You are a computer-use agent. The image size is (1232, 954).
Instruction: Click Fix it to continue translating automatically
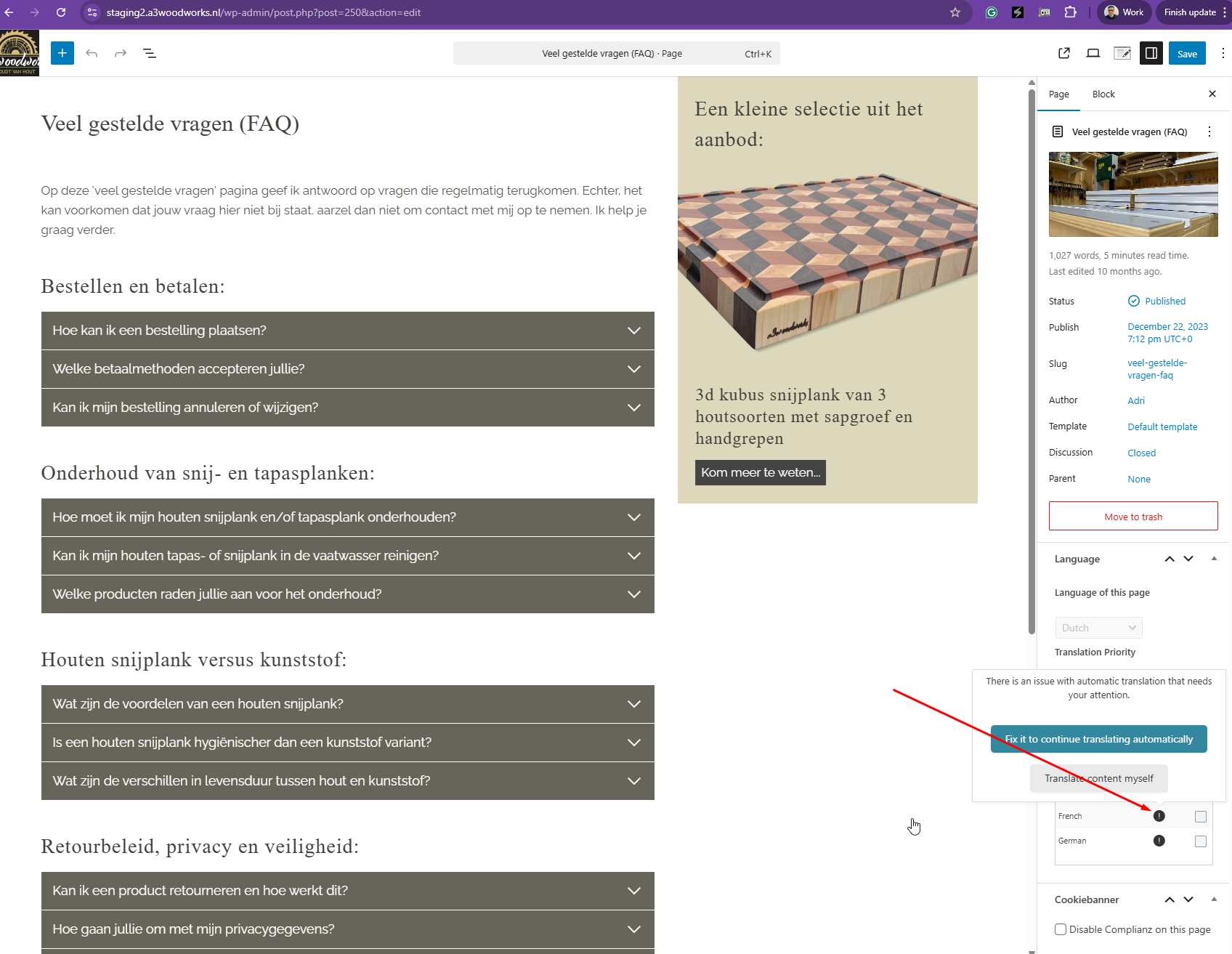tap(1098, 739)
